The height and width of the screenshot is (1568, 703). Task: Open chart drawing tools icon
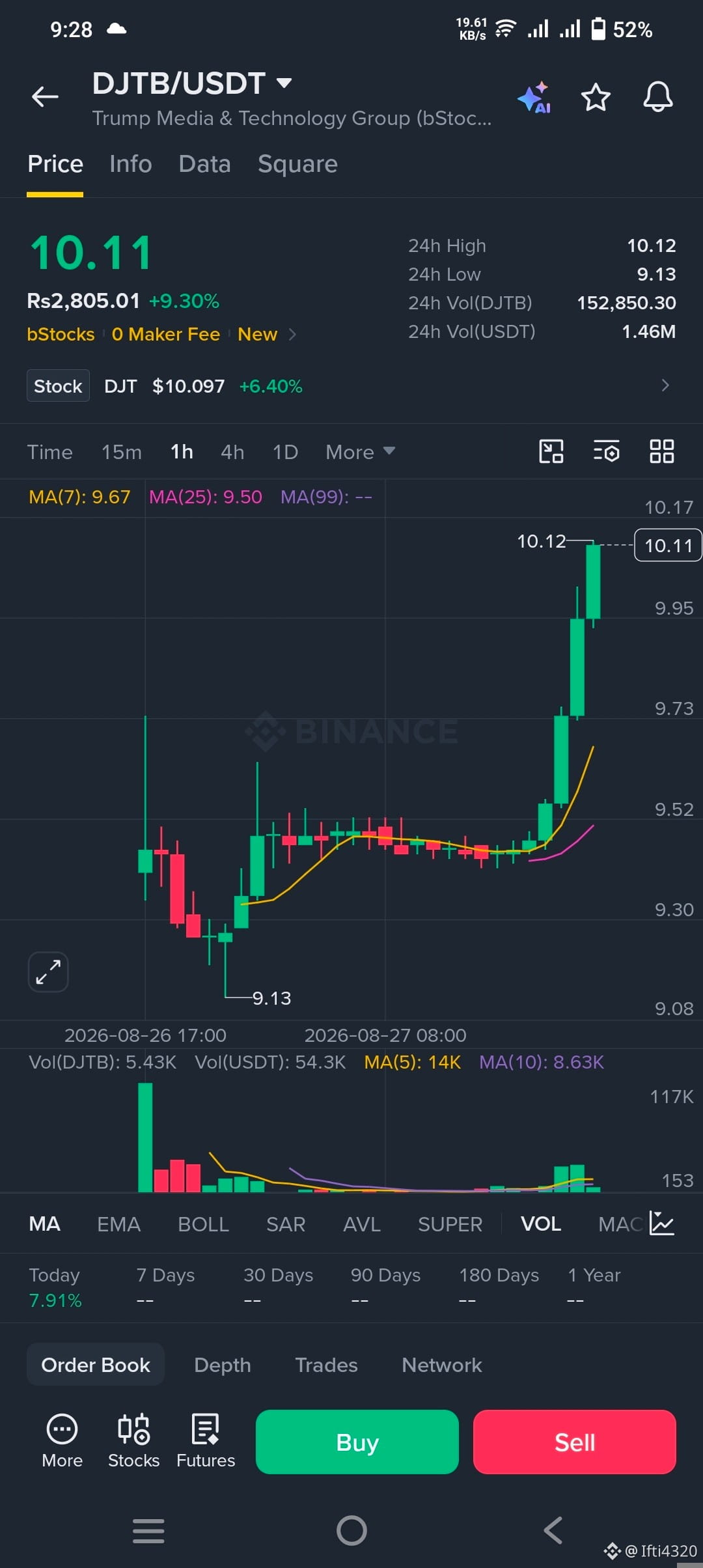(x=551, y=451)
